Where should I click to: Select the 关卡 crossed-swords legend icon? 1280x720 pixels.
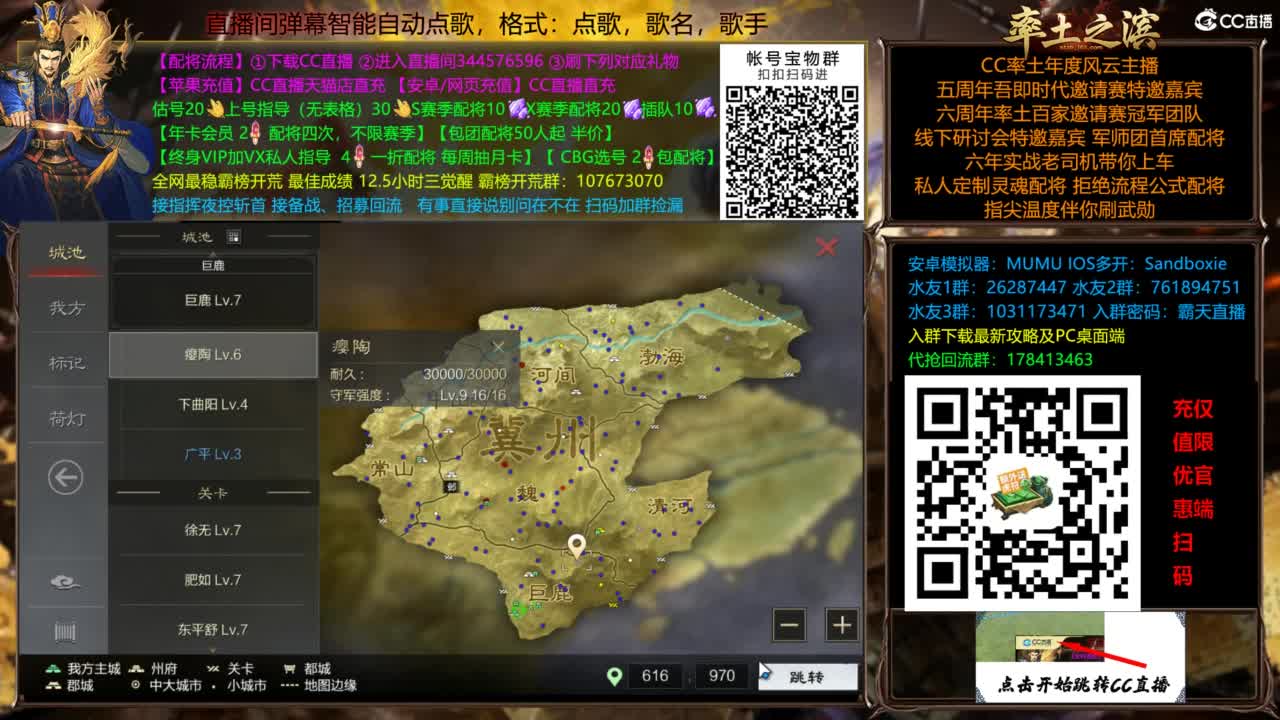212,666
